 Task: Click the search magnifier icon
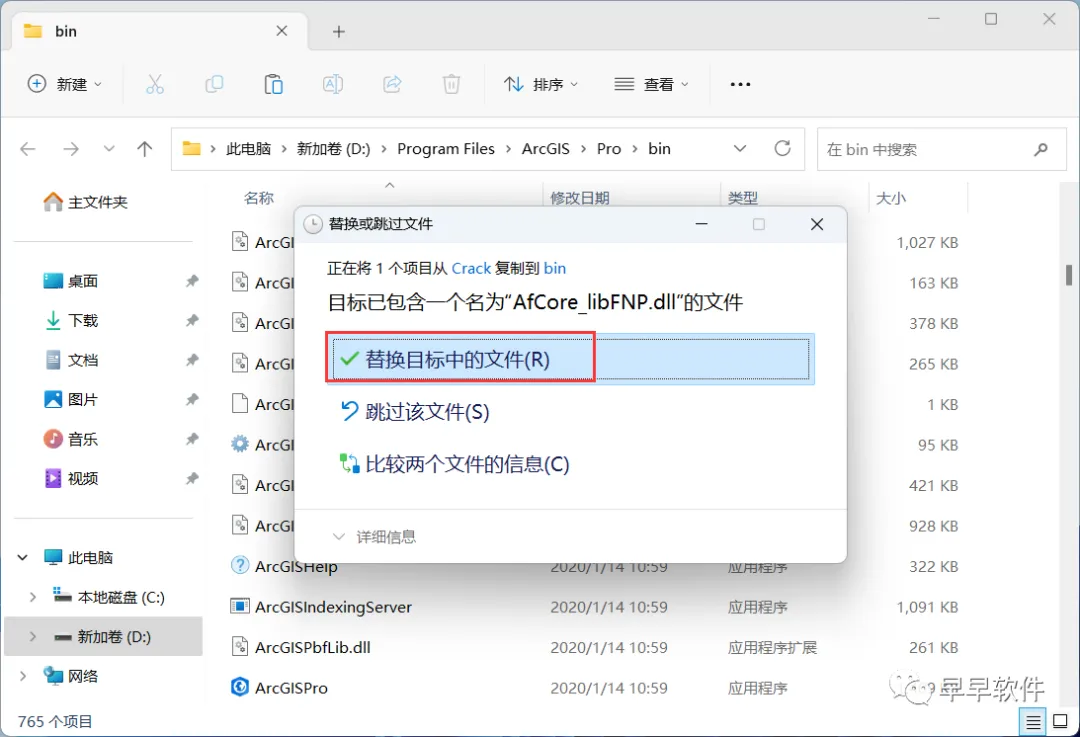[x=1041, y=149]
